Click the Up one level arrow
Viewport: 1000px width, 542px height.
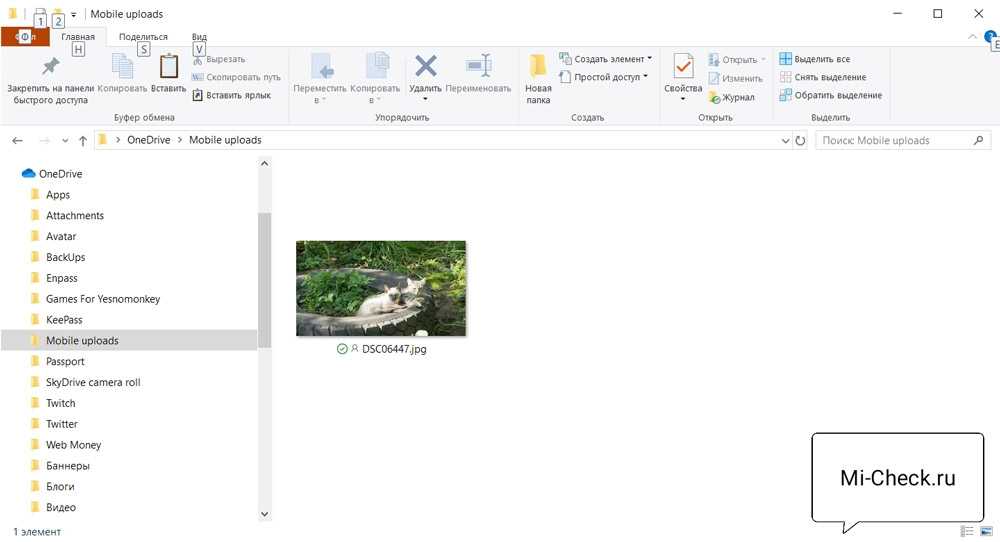pyautogui.click(x=82, y=141)
